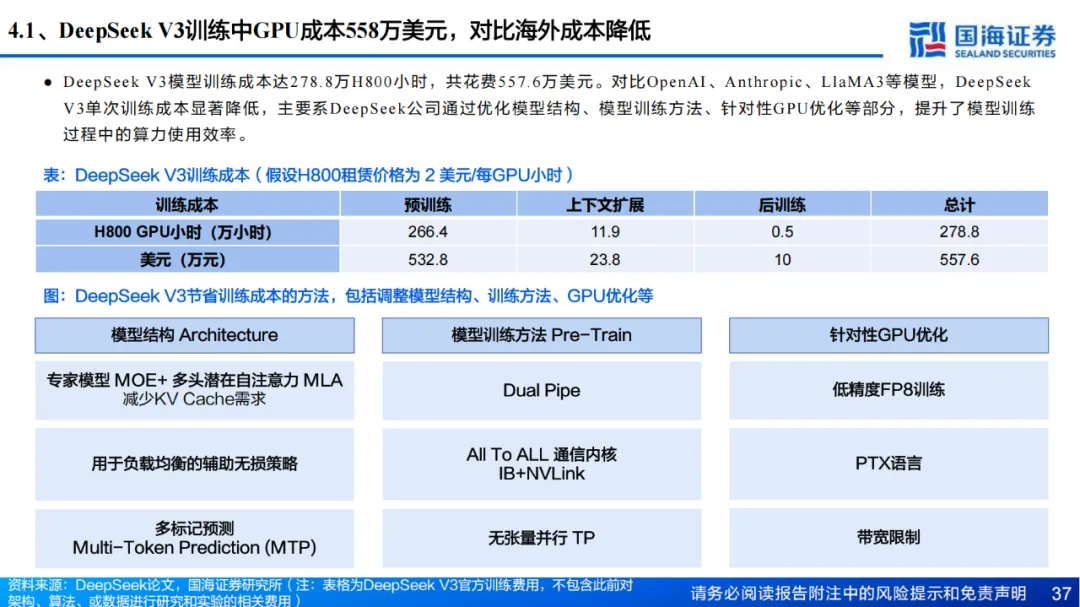Select the value 10 in the post-training column

782,260
